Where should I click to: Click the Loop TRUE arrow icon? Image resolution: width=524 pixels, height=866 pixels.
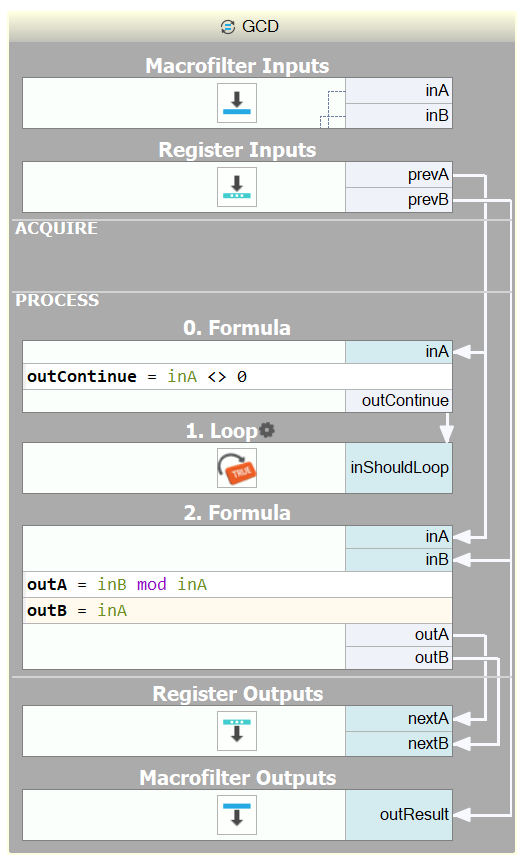(x=237, y=468)
